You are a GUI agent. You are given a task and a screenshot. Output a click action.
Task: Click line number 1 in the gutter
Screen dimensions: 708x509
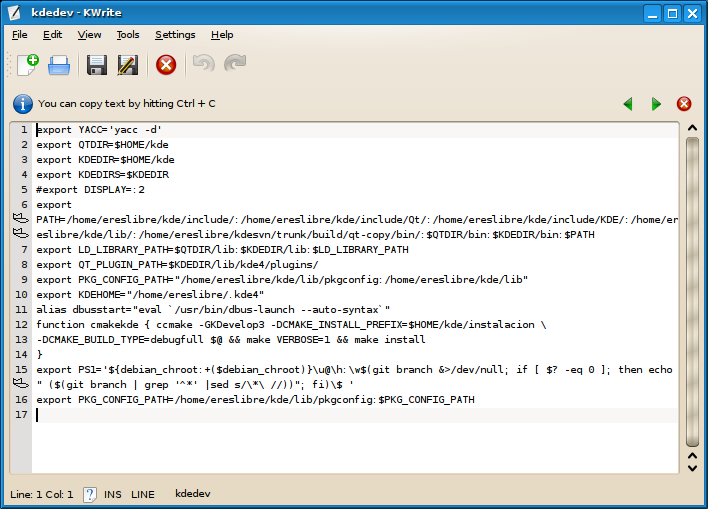pyautogui.click(x=24, y=130)
